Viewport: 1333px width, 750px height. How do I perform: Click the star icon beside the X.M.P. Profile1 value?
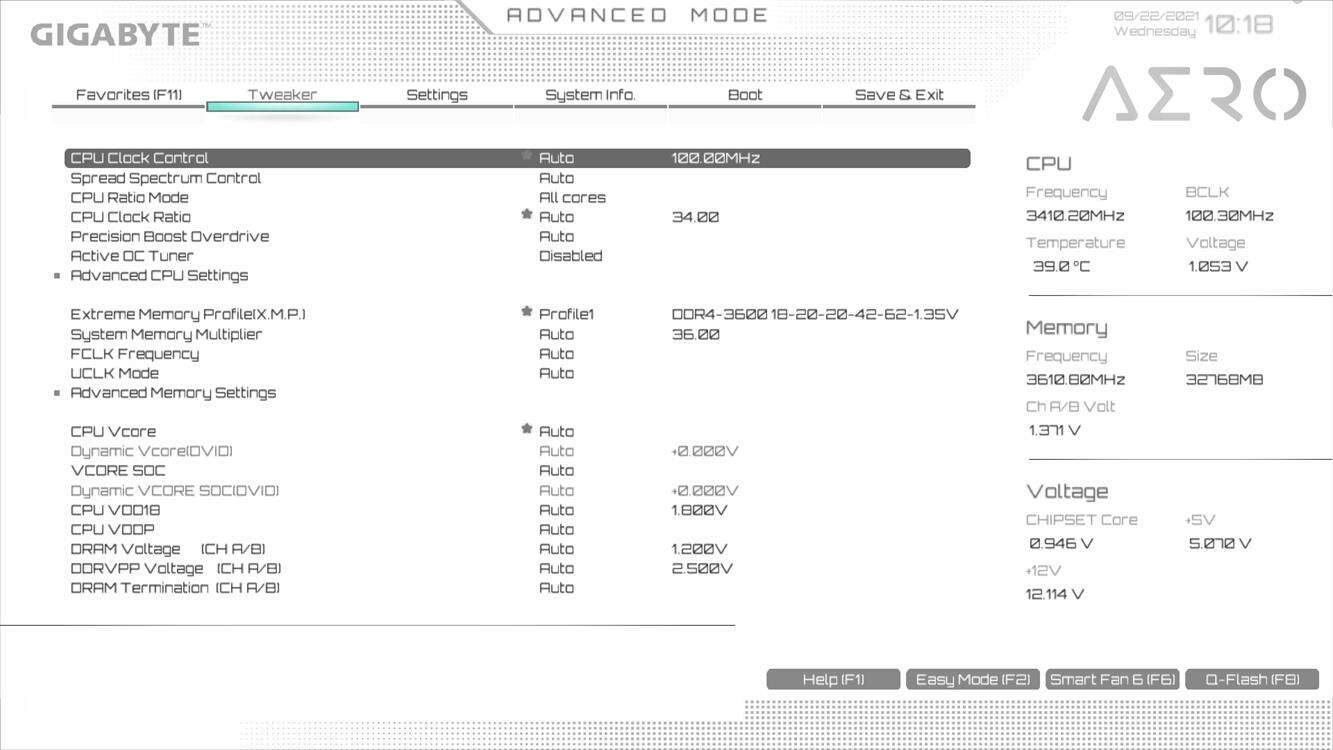pyautogui.click(x=526, y=312)
